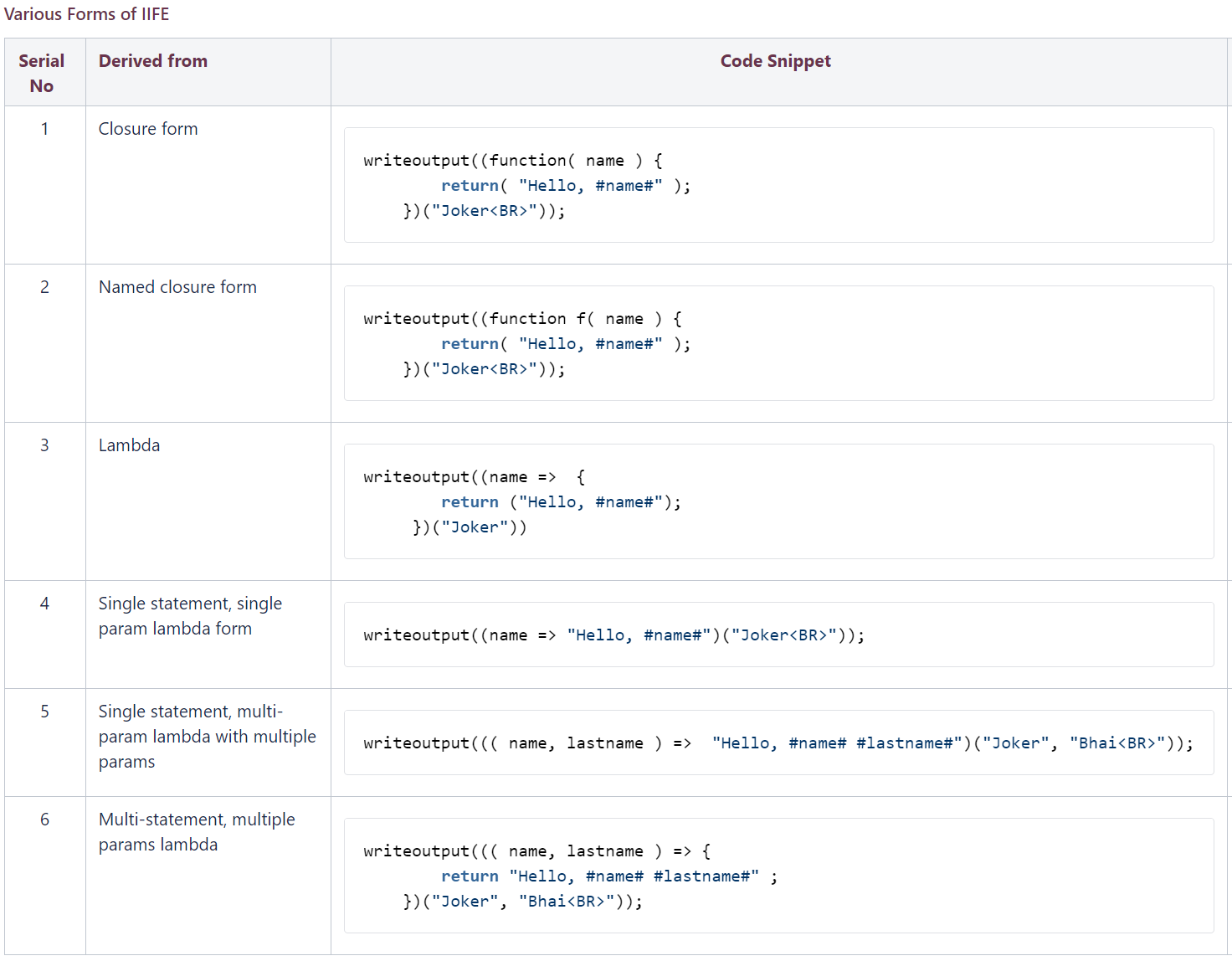Click 'Multi-statement, multiple params lambda' cell

click(x=197, y=832)
